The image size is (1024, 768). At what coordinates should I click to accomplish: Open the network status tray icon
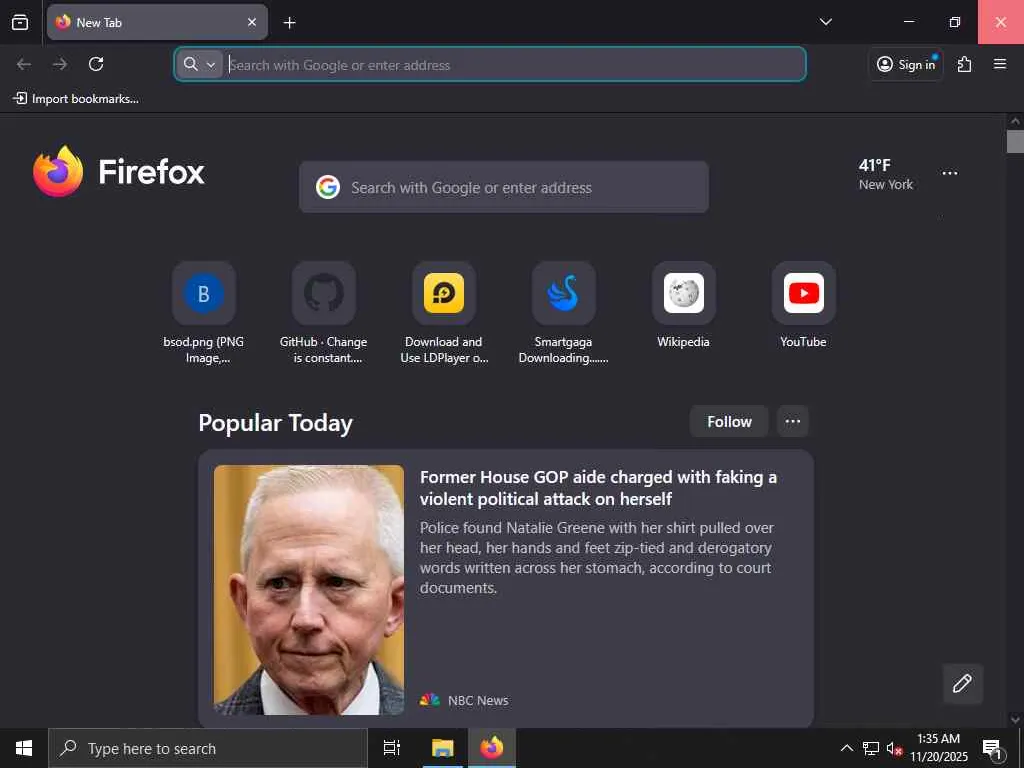tap(871, 748)
